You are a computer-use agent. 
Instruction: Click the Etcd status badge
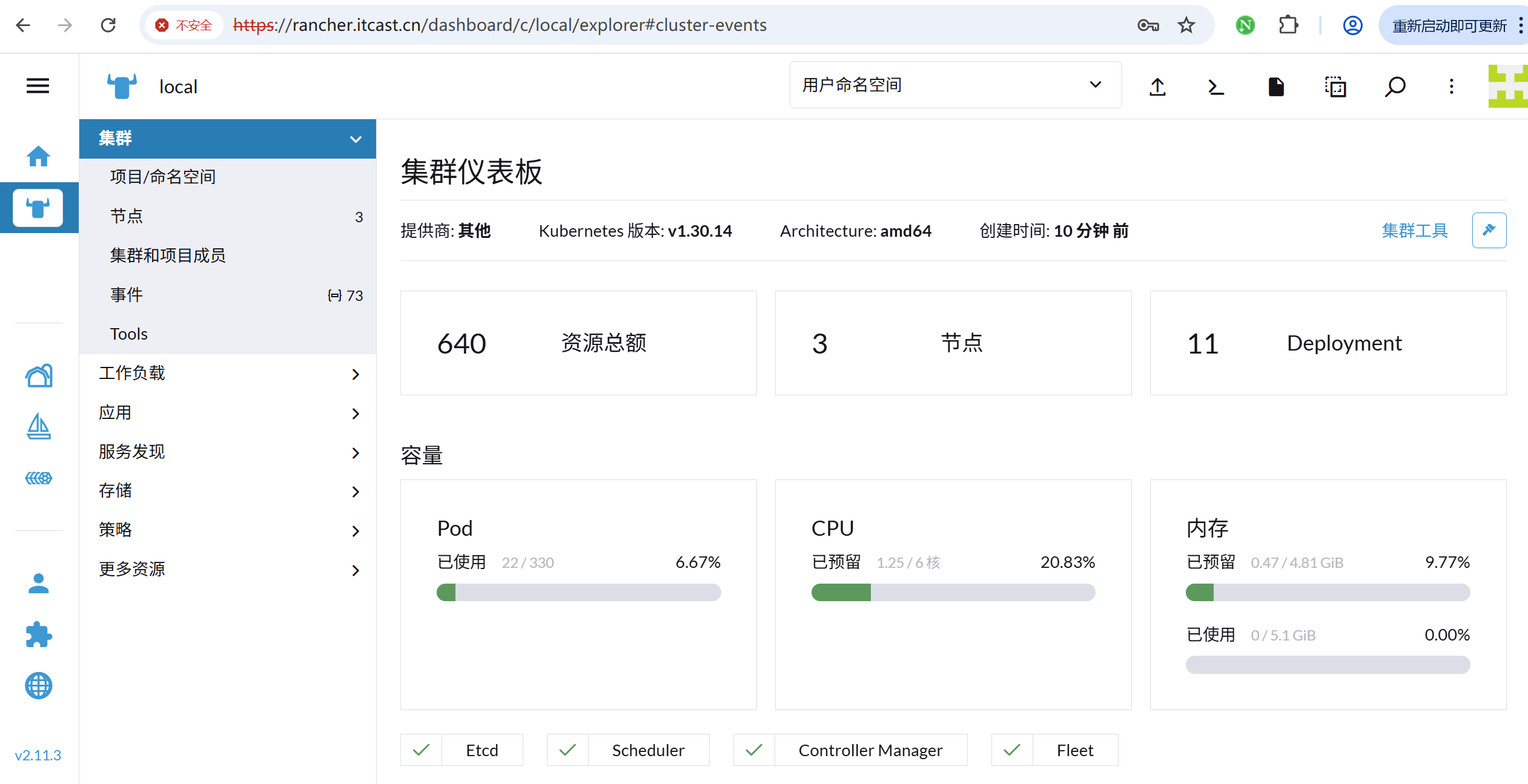[461, 750]
